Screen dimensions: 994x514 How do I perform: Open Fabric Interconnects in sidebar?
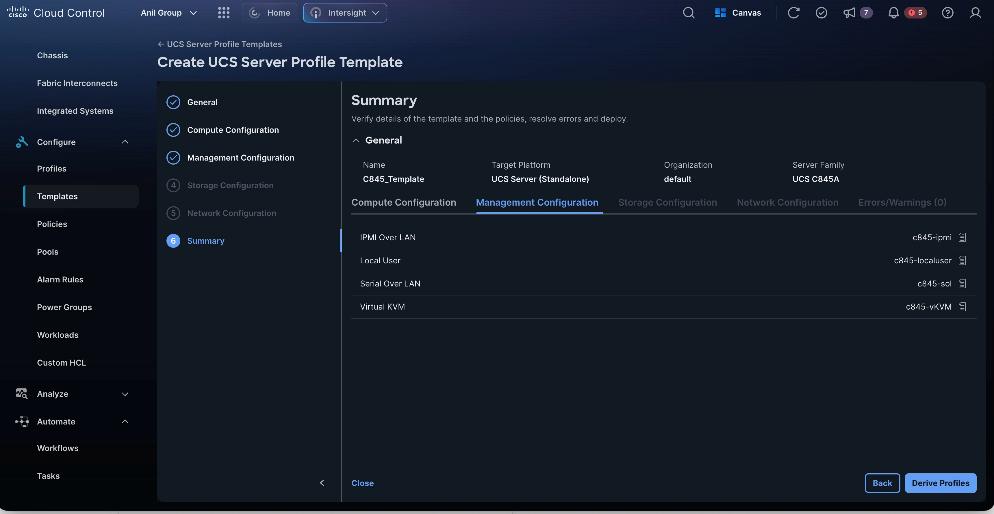(x=77, y=83)
